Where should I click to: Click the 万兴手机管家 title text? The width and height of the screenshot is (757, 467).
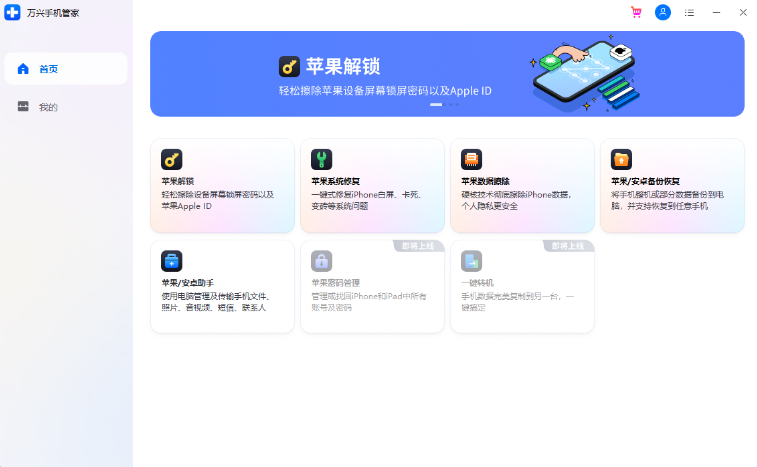point(53,13)
